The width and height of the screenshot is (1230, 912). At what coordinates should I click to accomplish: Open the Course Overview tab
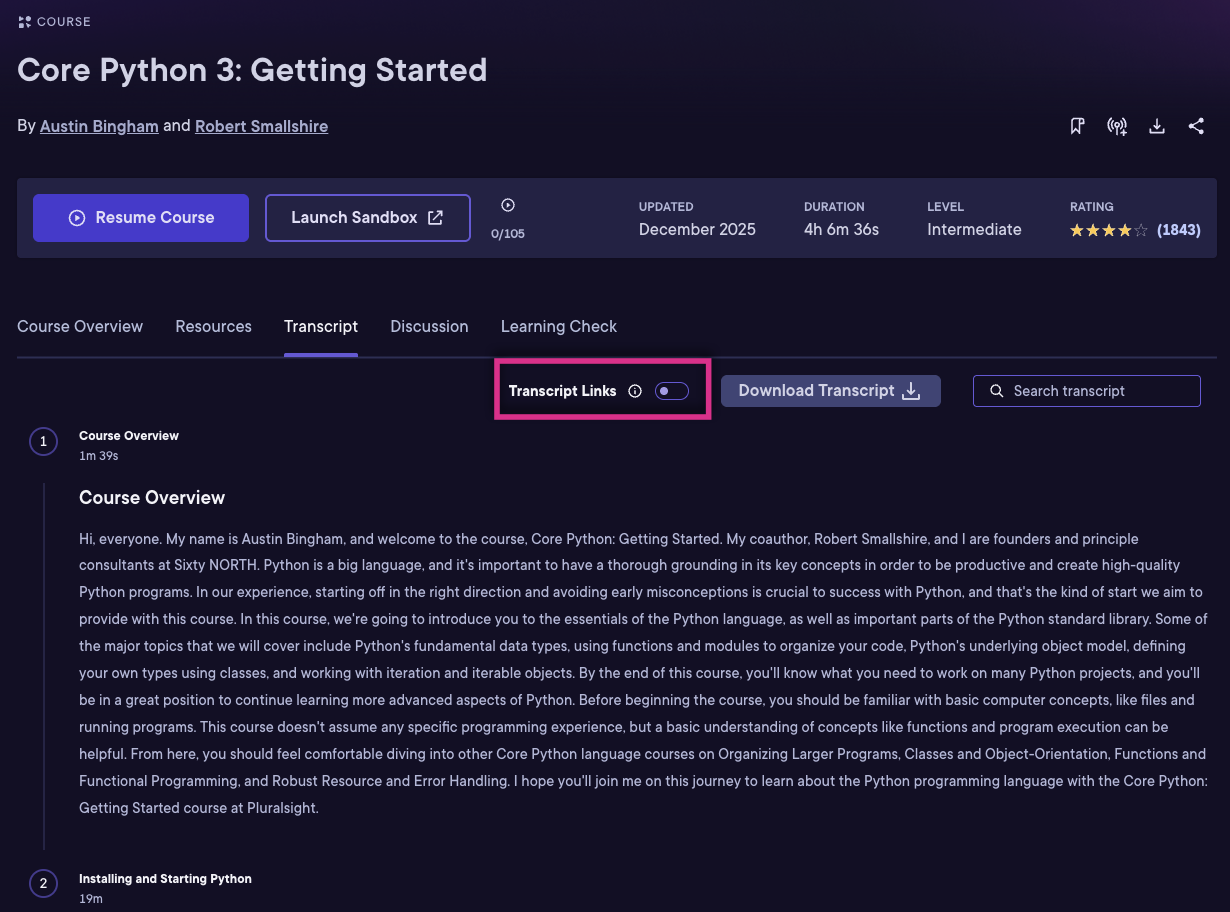coord(80,326)
